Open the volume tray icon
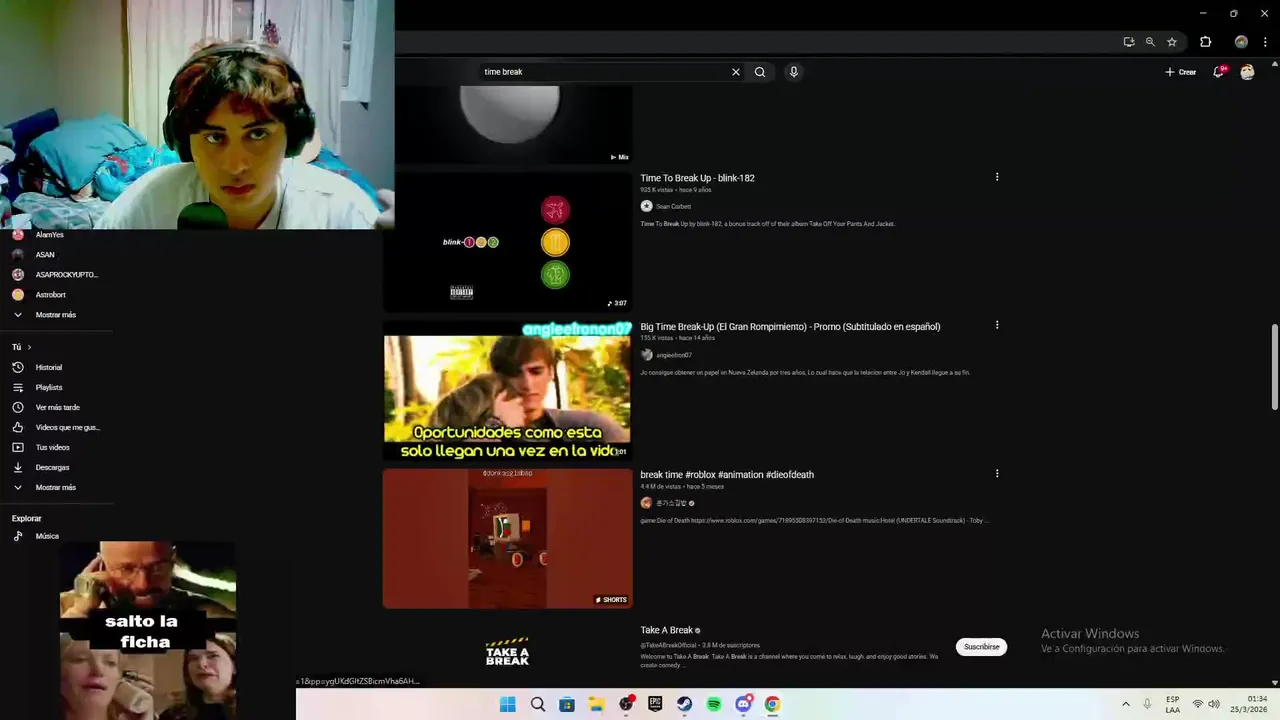 [1214, 704]
